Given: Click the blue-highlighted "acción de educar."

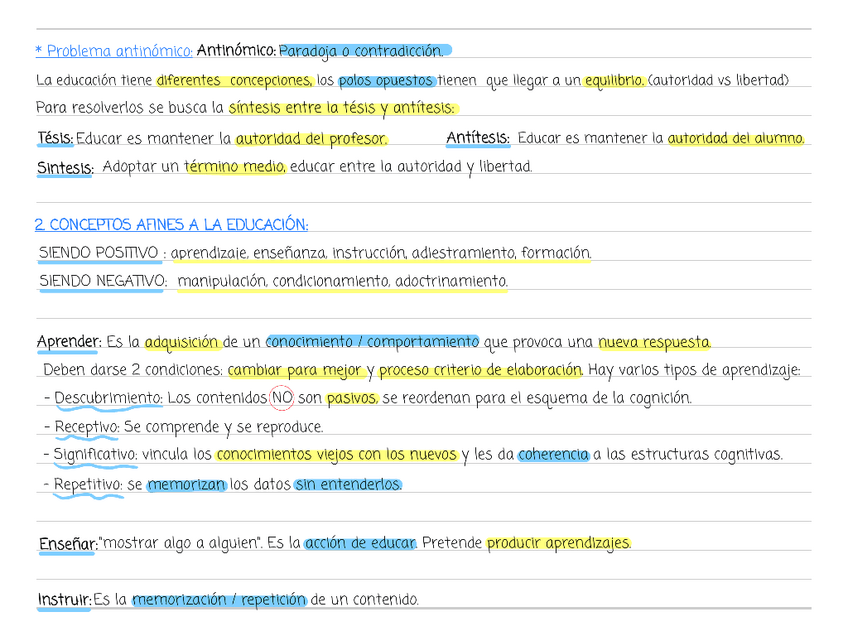Looking at the screenshot, I should click(x=360, y=543).
